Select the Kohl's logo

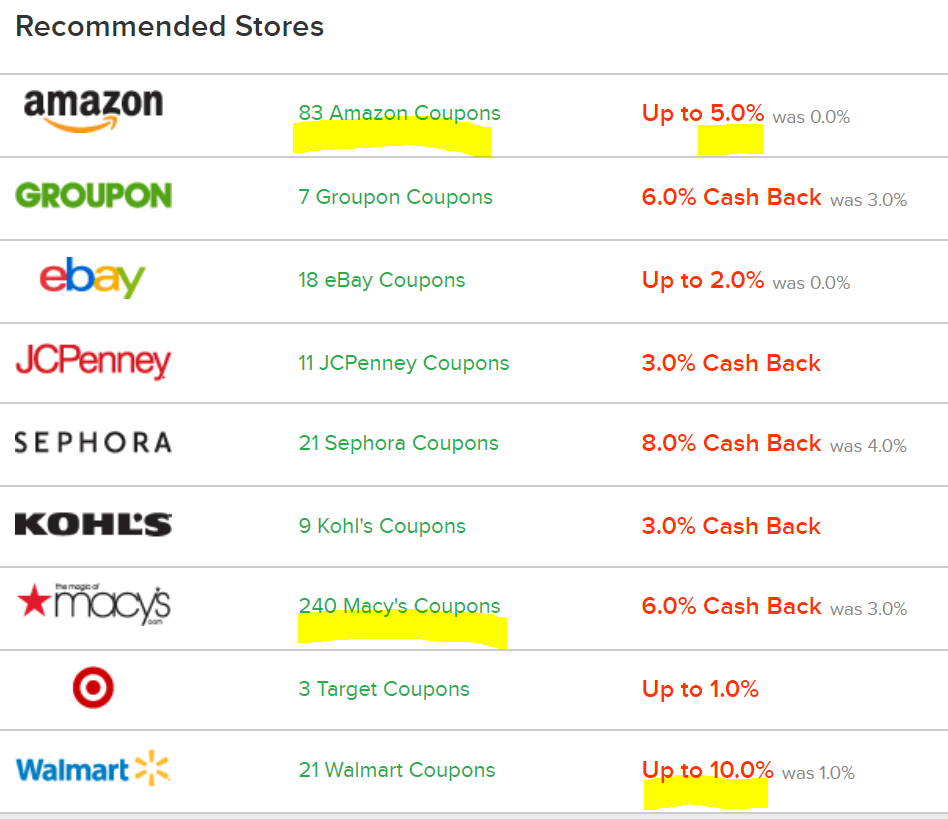click(x=93, y=524)
